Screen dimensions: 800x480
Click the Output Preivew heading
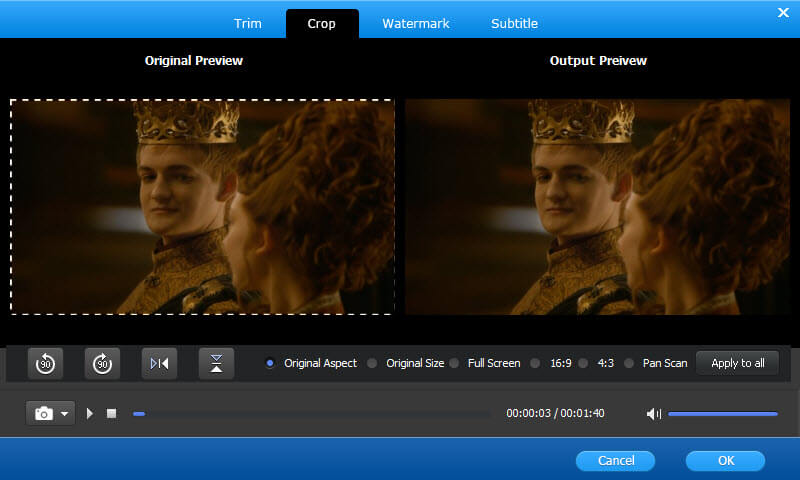[598, 61]
